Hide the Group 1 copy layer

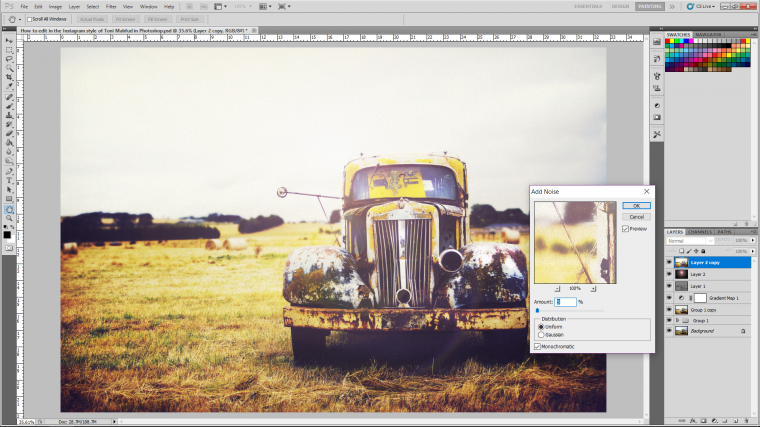coord(669,310)
